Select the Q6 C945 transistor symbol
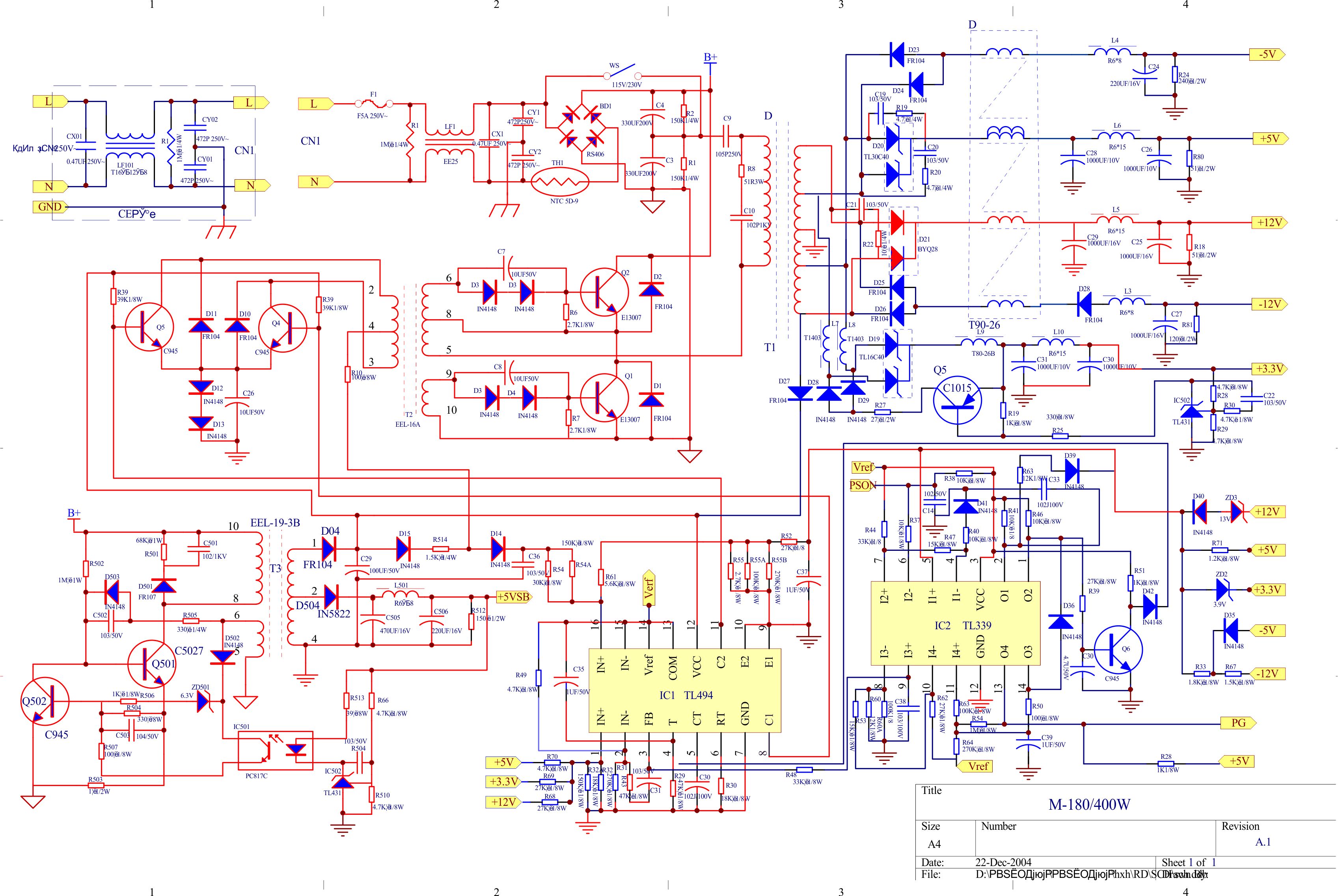1338x896 pixels. click(1118, 650)
